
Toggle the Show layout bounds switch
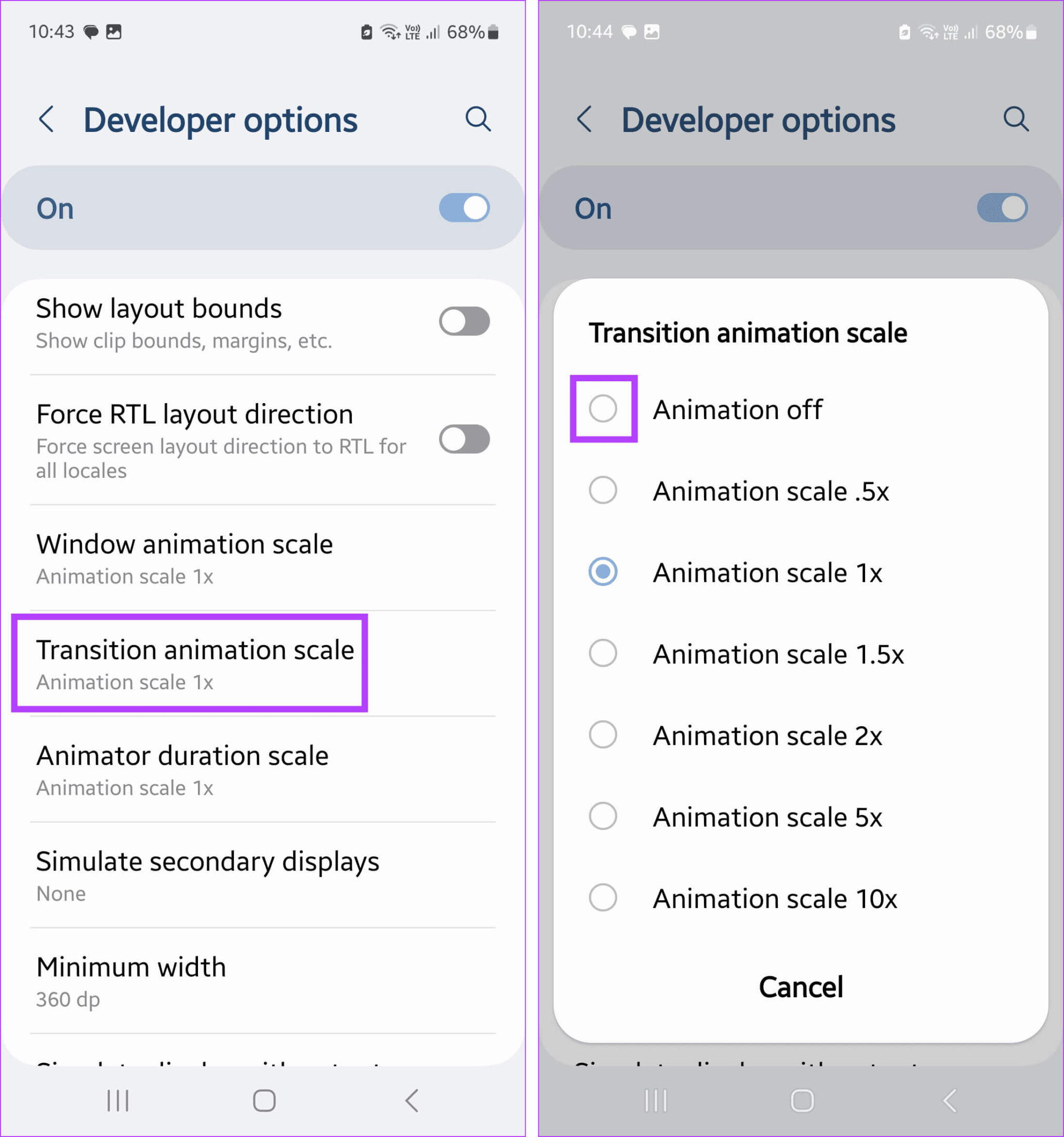[x=464, y=322]
